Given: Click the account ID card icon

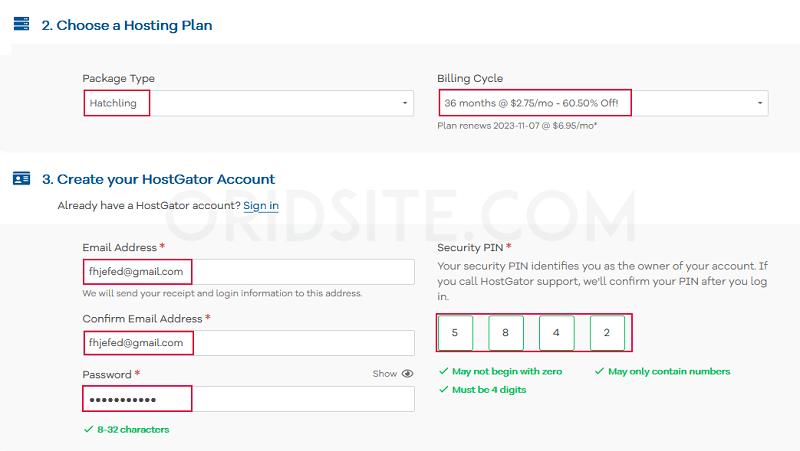Looking at the screenshot, I should coord(21,179).
